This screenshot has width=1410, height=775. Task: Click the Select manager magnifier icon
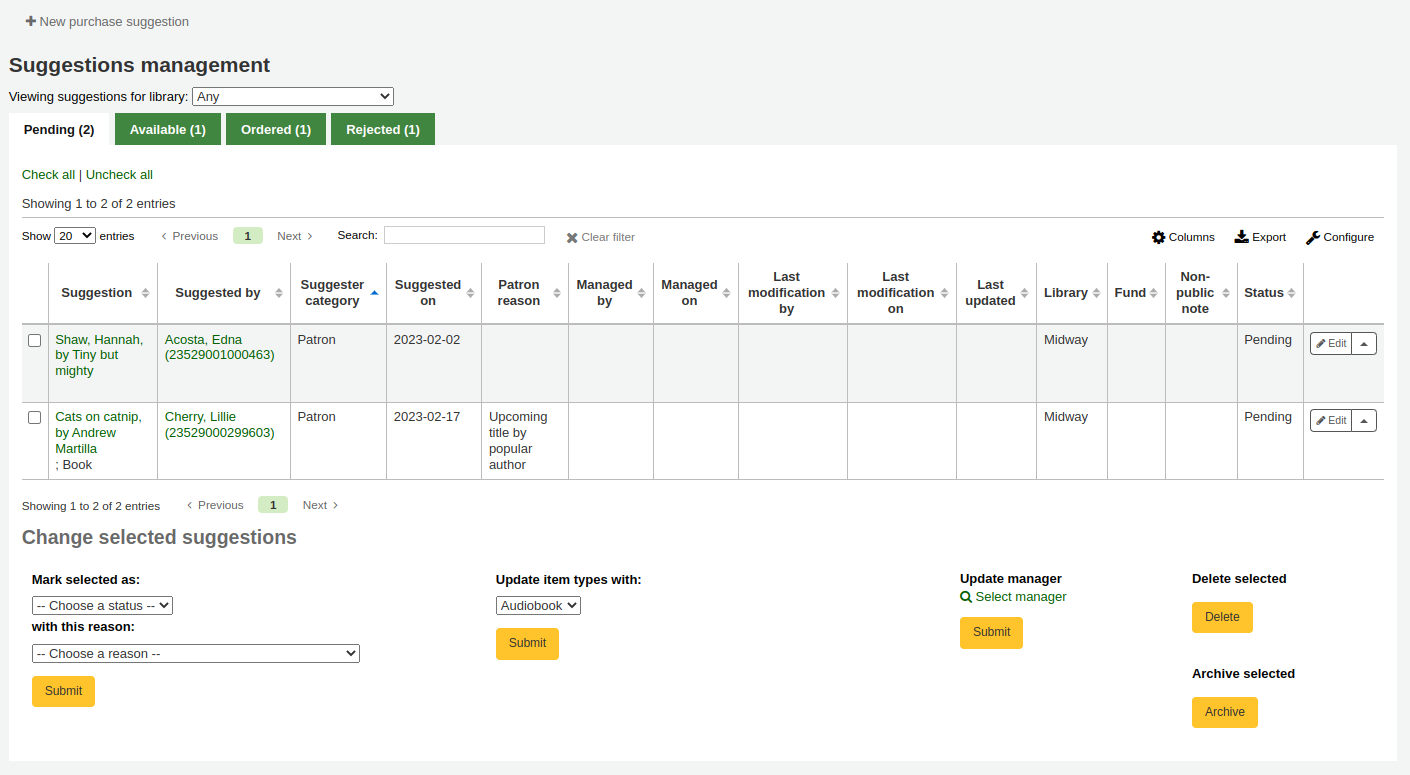(x=965, y=596)
